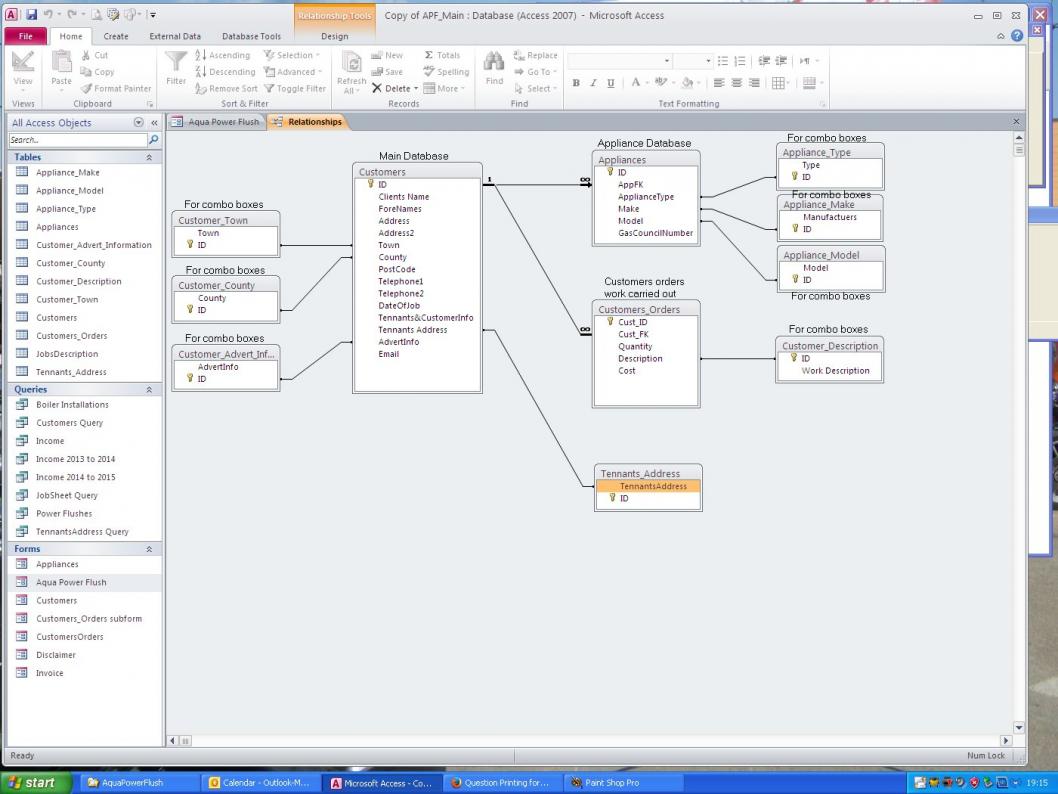Toggle align text left
Image resolution: width=1058 pixels, height=794 pixels.
[719, 82]
